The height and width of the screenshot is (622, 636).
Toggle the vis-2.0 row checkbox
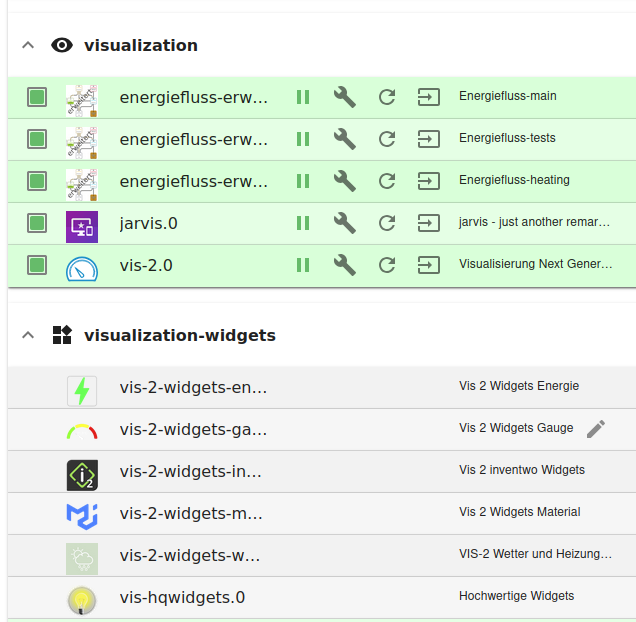click(37, 265)
